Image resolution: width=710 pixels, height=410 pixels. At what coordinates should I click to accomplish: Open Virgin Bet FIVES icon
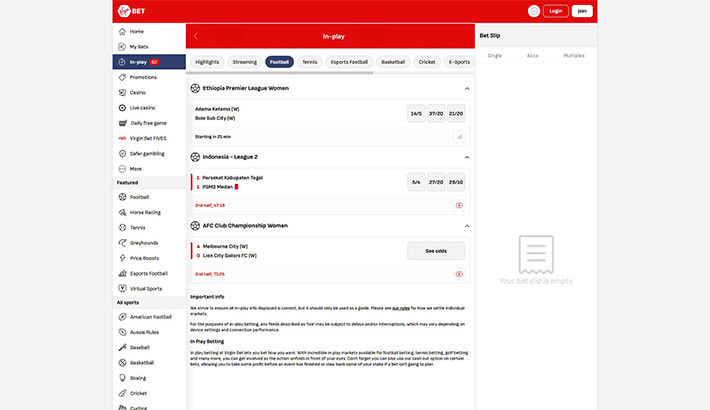122,138
